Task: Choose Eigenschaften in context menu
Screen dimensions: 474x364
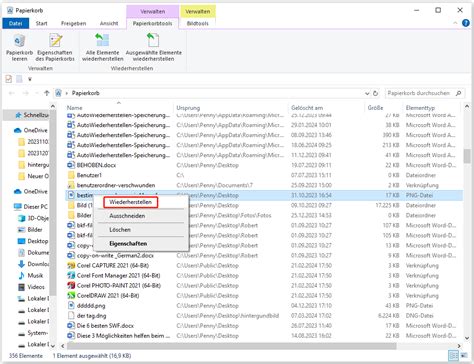Action: (x=128, y=244)
